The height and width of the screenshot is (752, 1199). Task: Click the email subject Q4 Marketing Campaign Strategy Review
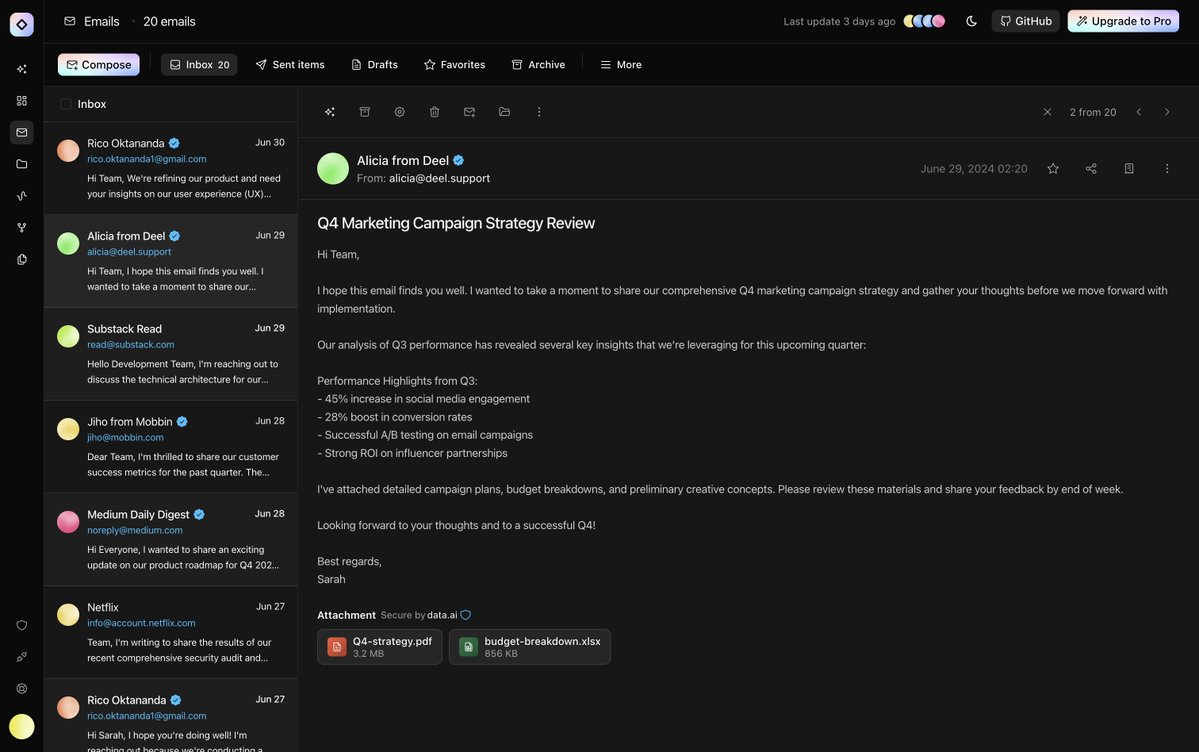[456, 223]
